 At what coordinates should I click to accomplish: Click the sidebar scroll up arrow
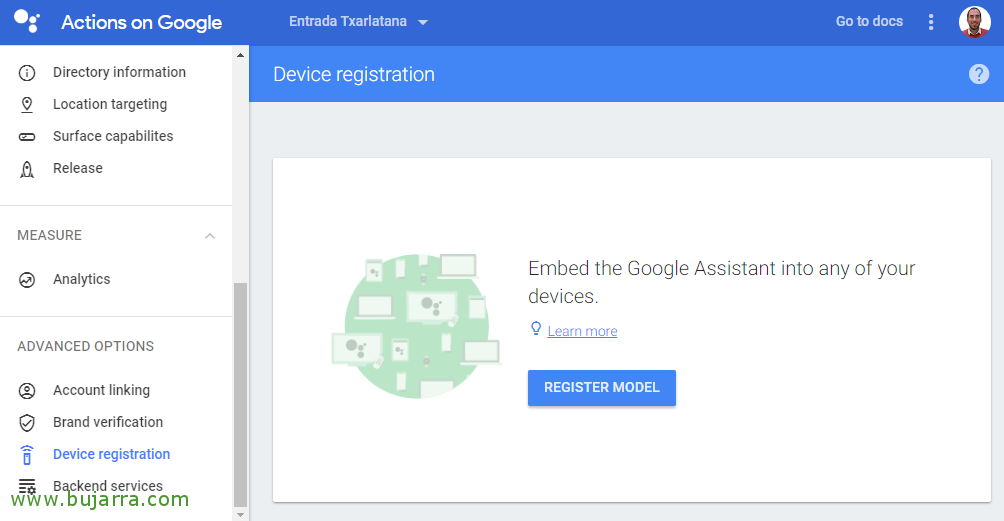click(241, 55)
